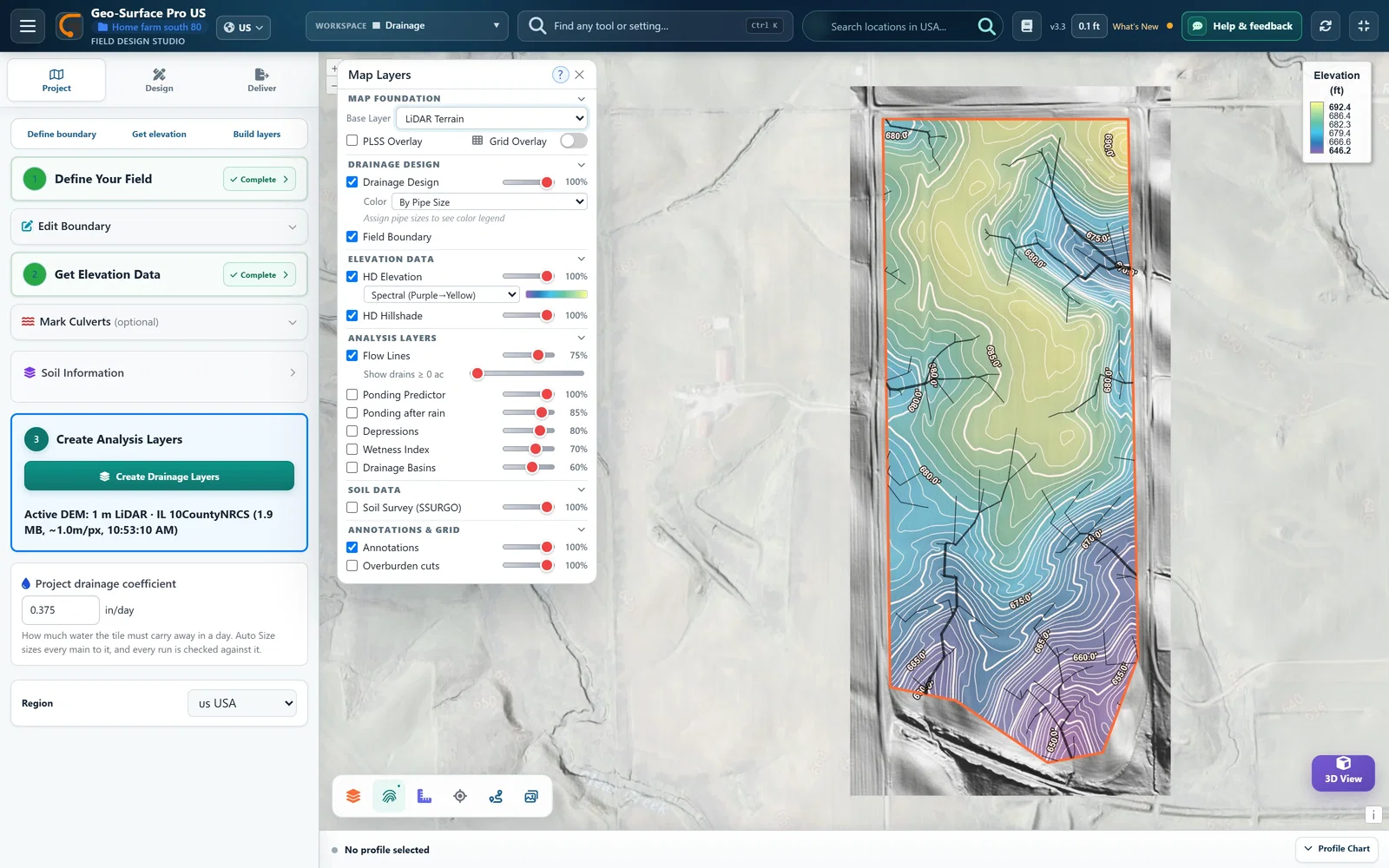Viewport: 1389px width, 868px height.
Task: Click the layers stack icon in map toolbar
Action: tap(353, 796)
